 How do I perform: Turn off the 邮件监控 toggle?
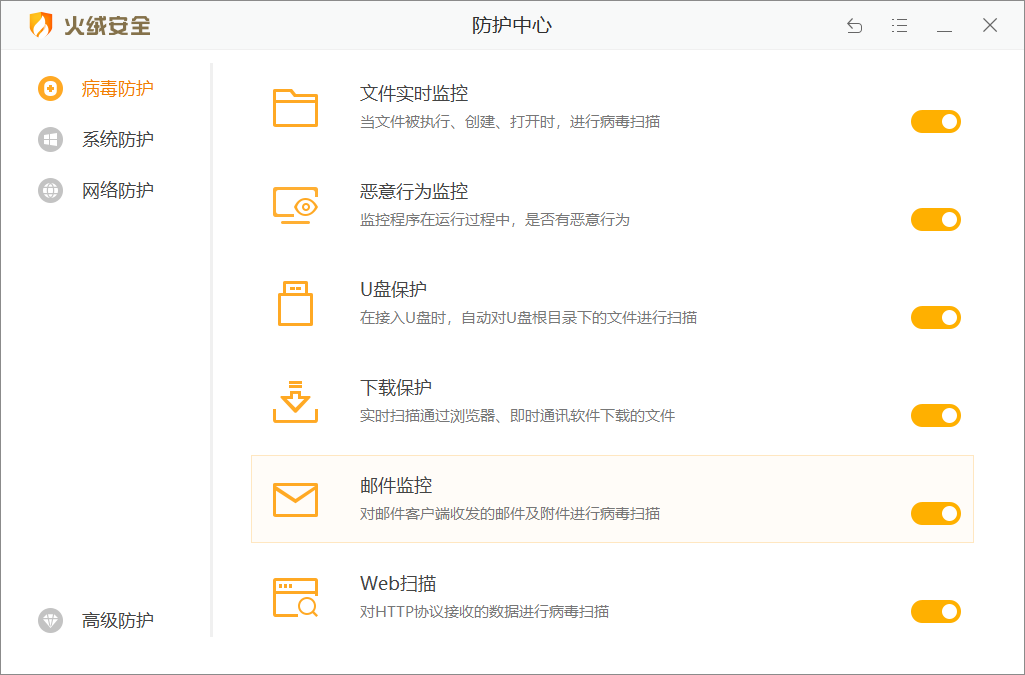[935, 513]
